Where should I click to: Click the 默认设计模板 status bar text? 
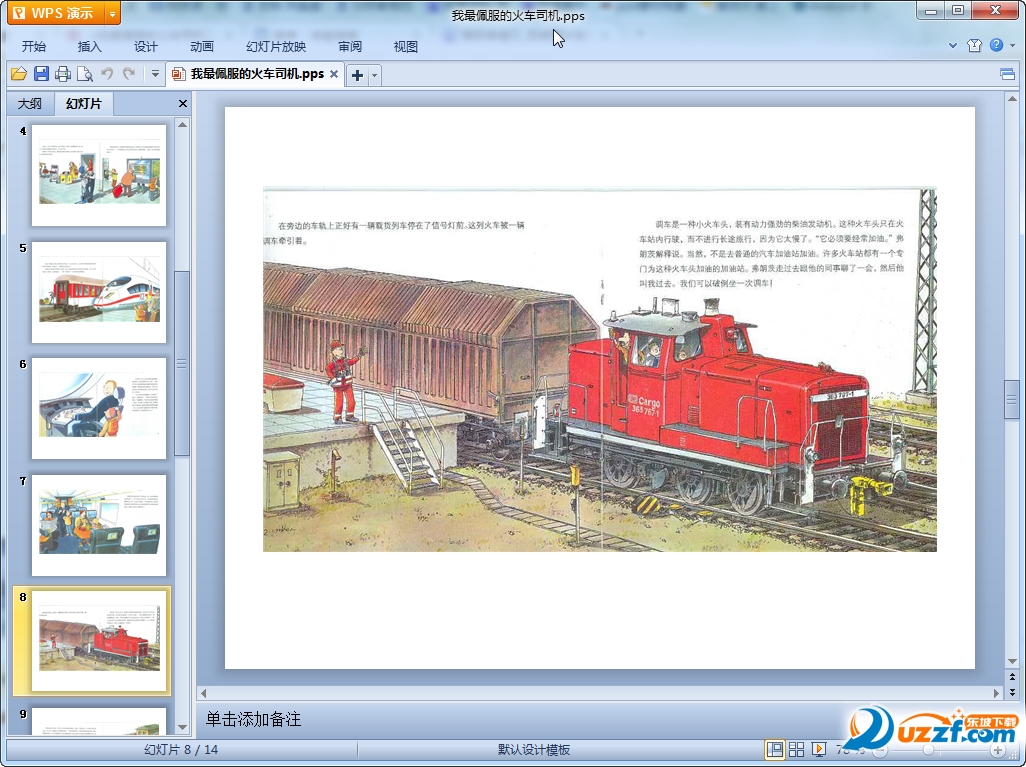[x=533, y=749]
